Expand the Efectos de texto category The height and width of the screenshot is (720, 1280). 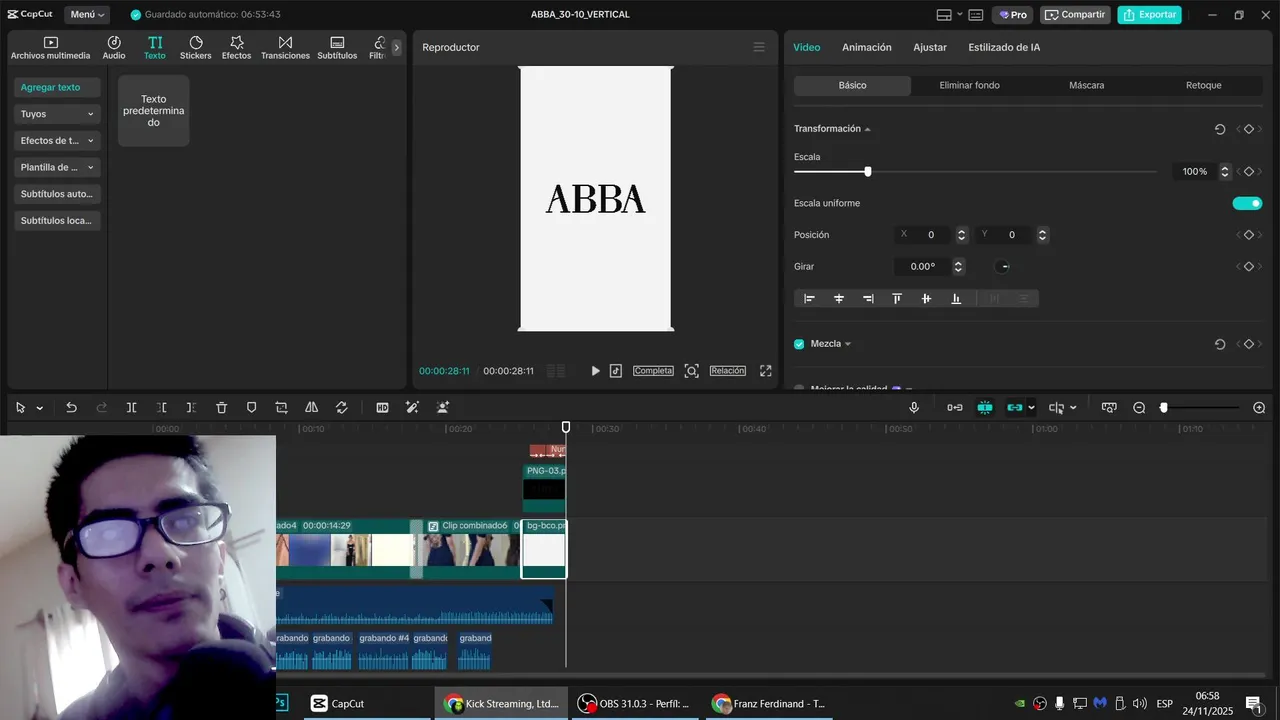click(x=57, y=141)
